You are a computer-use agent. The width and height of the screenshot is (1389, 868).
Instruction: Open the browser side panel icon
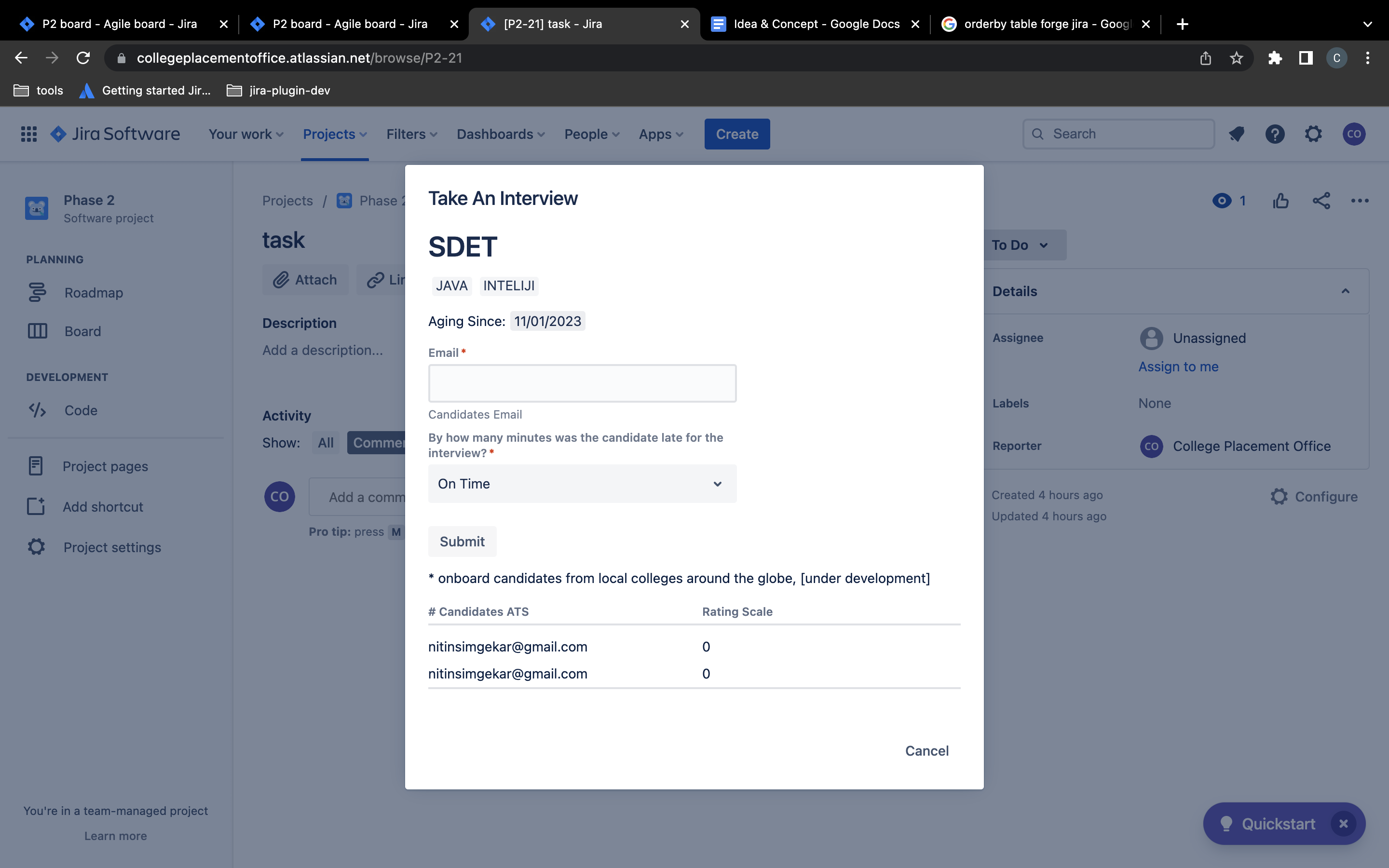(1306, 58)
